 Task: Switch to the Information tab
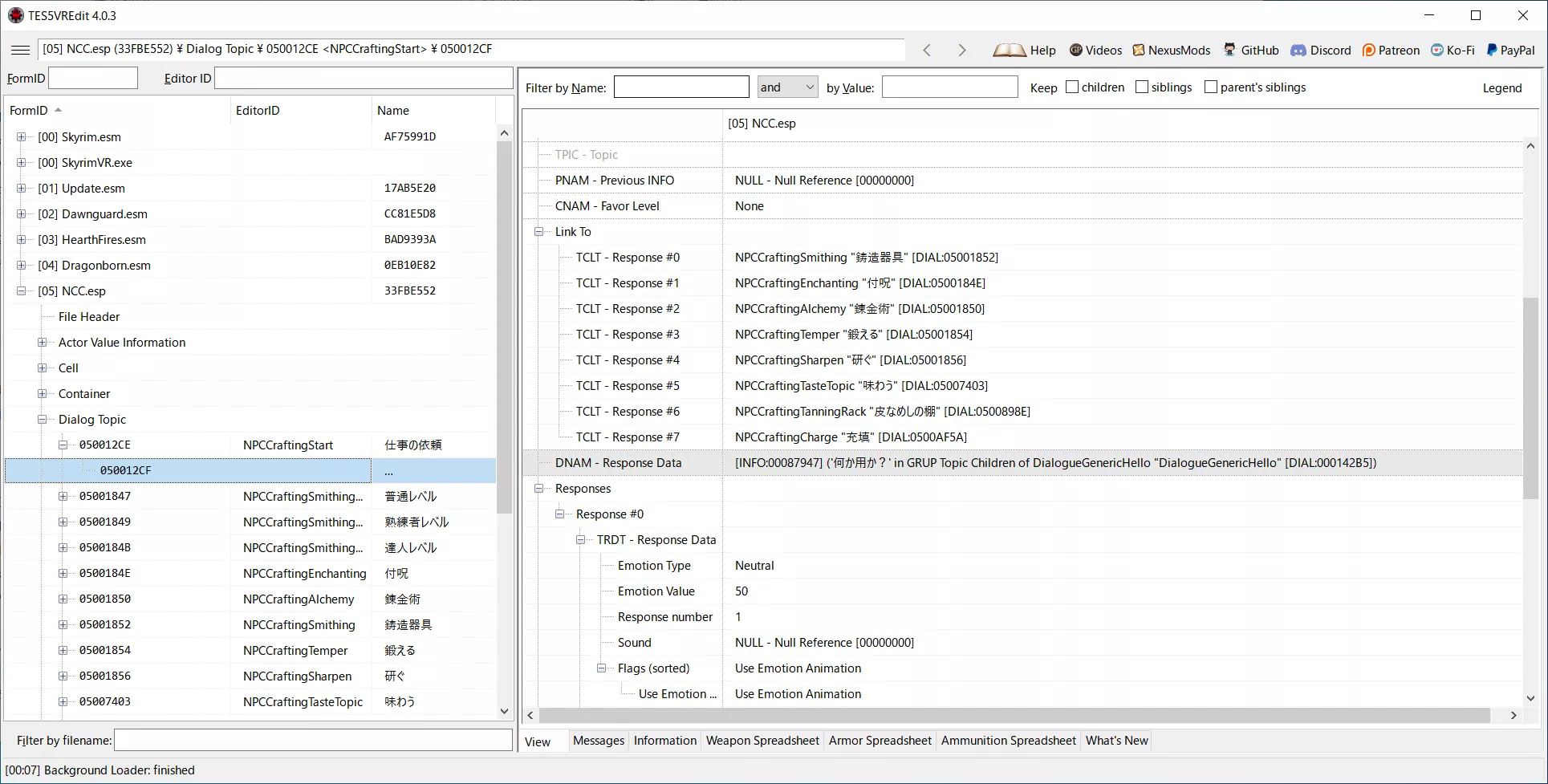point(665,741)
